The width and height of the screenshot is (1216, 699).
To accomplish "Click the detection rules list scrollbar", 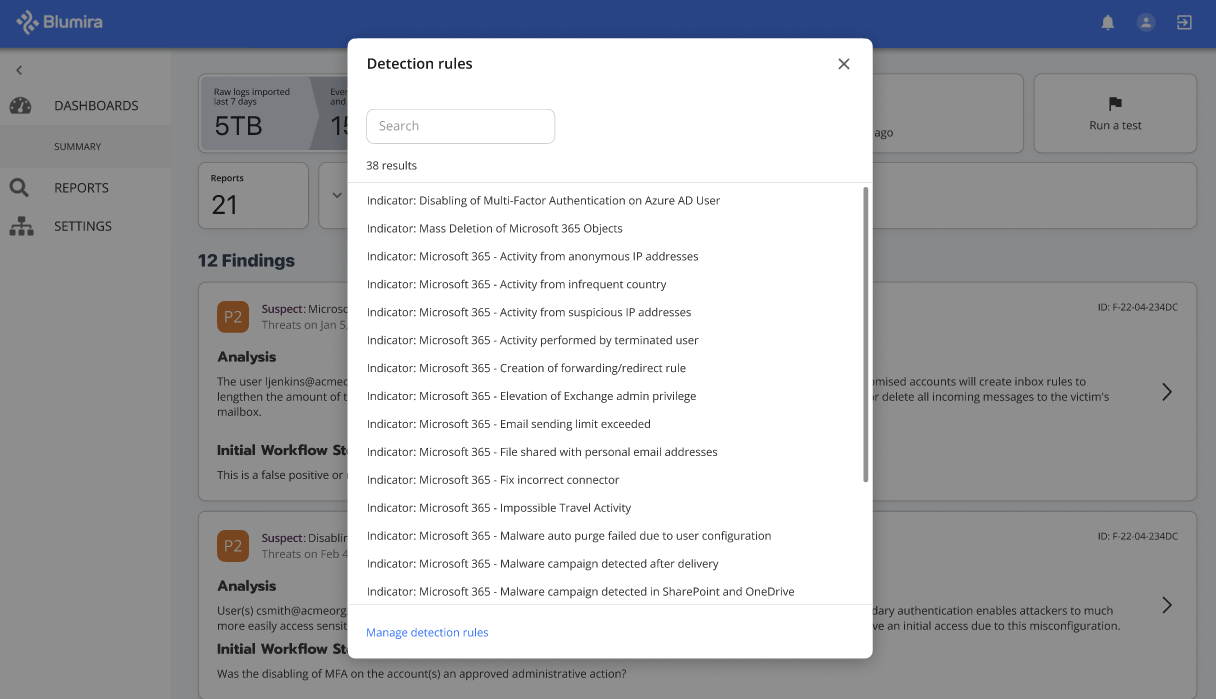I will tap(865, 335).
